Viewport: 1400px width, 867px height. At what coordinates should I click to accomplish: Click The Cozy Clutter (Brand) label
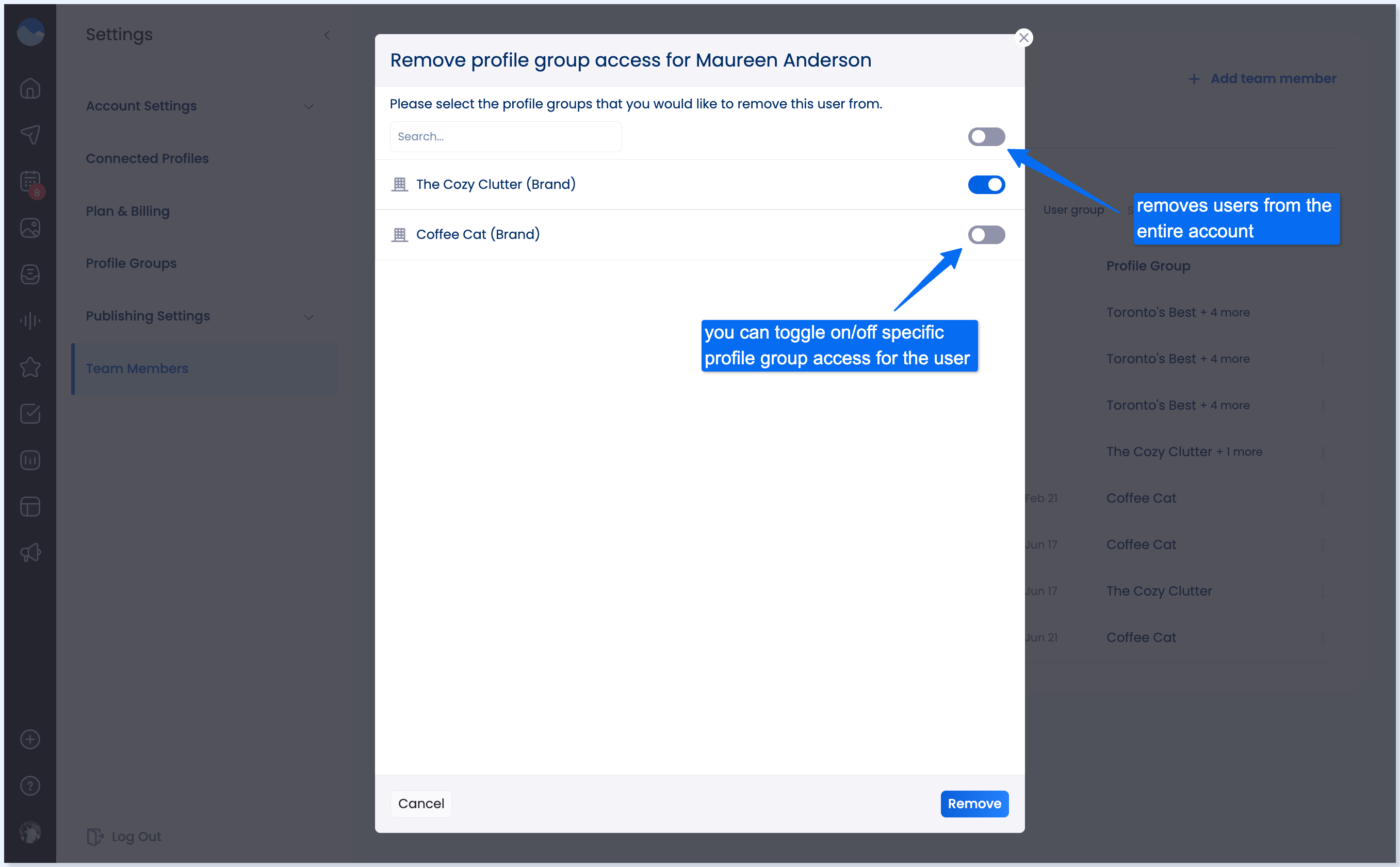[496, 184]
